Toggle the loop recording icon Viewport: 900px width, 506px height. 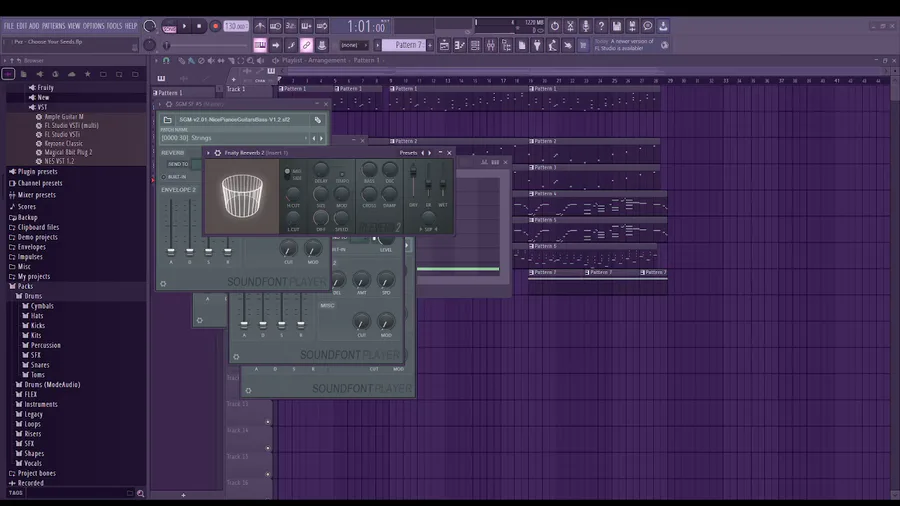(x=322, y=26)
